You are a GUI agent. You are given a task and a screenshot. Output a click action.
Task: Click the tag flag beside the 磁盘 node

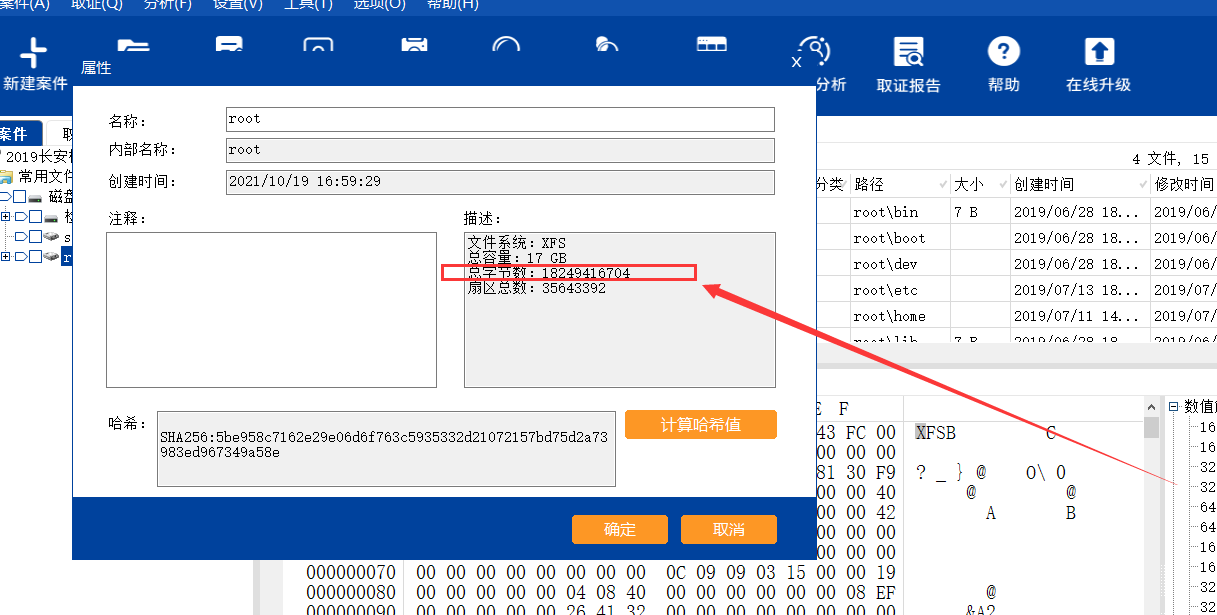(x=5, y=196)
